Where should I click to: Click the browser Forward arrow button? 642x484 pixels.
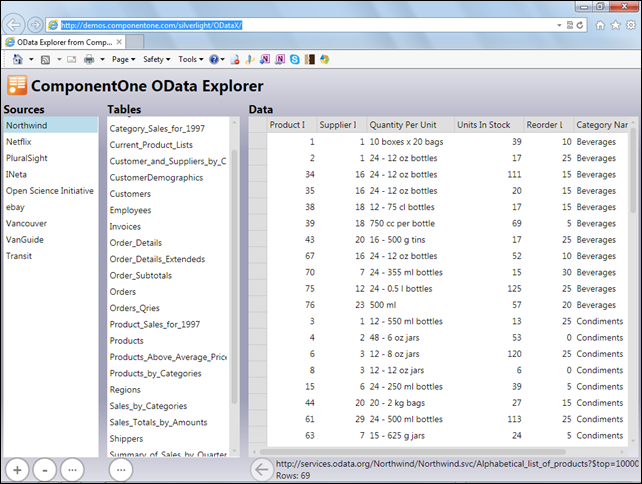35,25
